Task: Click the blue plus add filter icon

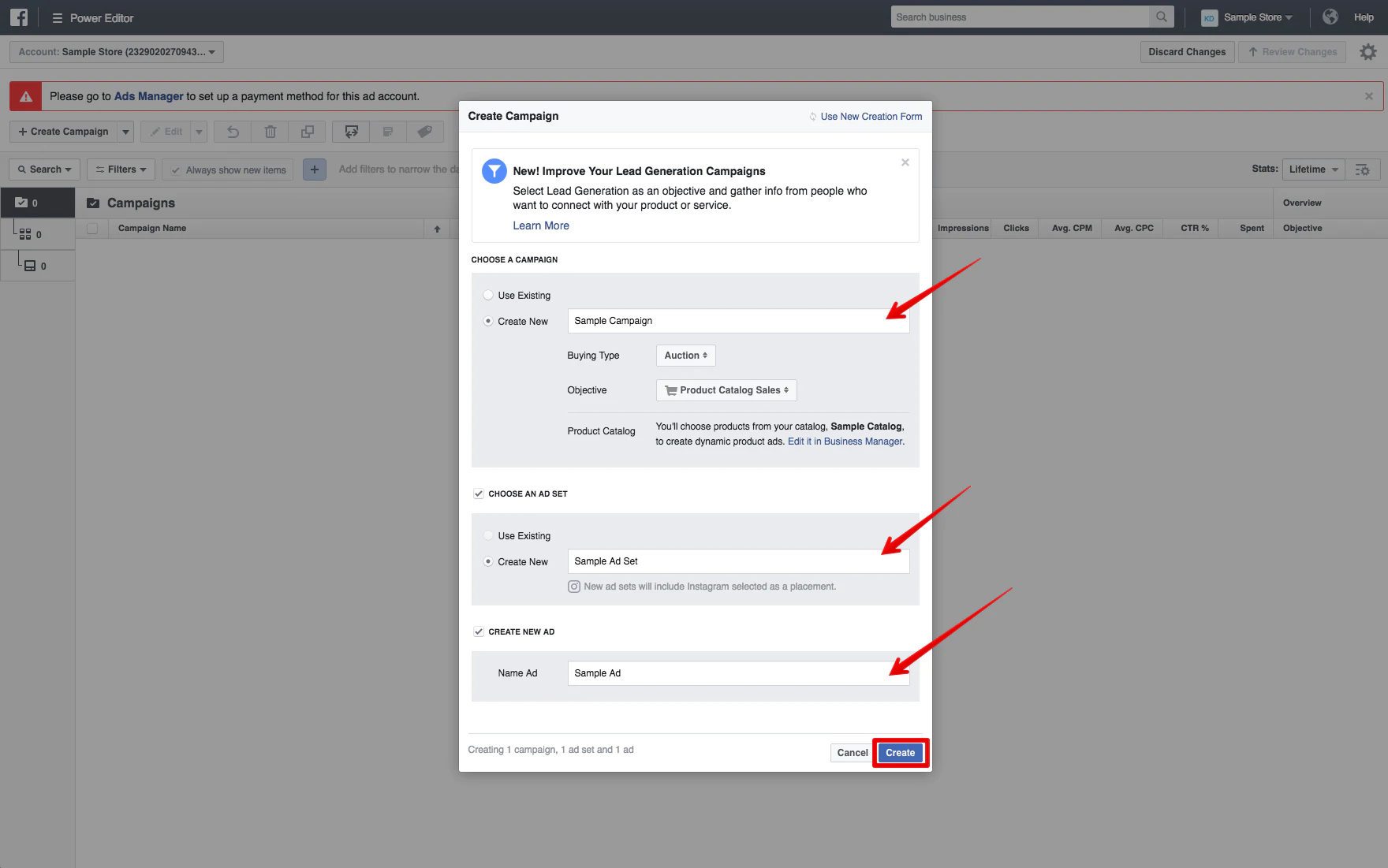Action: click(x=315, y=170)
